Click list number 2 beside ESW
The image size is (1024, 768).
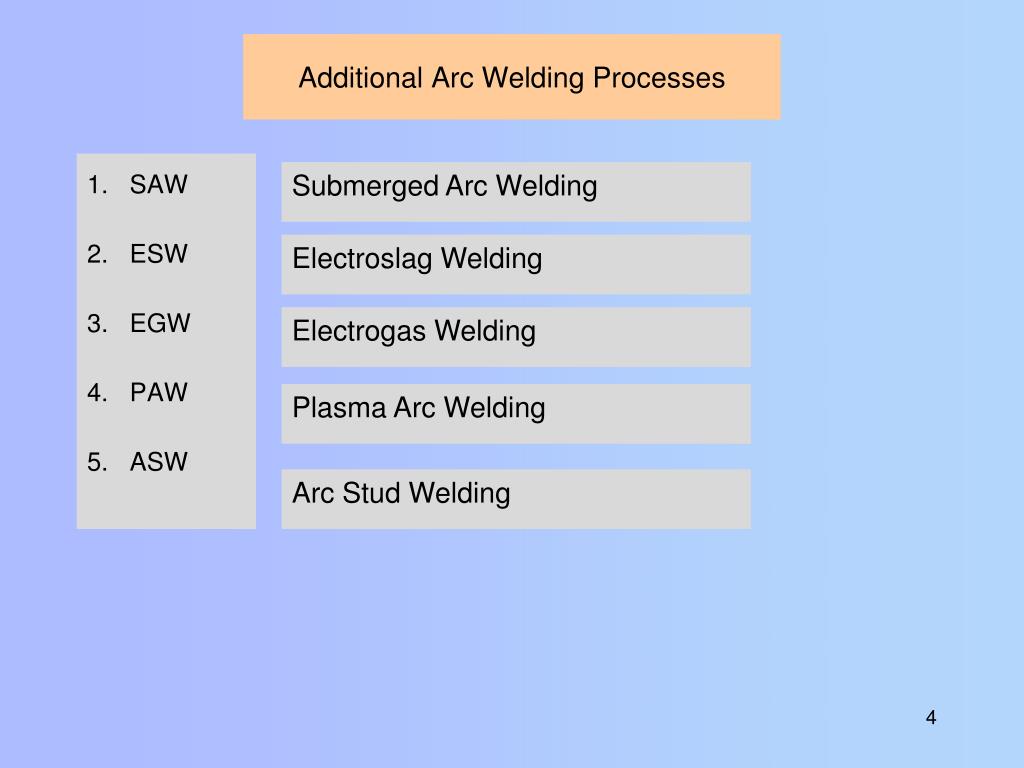point(97,254)
